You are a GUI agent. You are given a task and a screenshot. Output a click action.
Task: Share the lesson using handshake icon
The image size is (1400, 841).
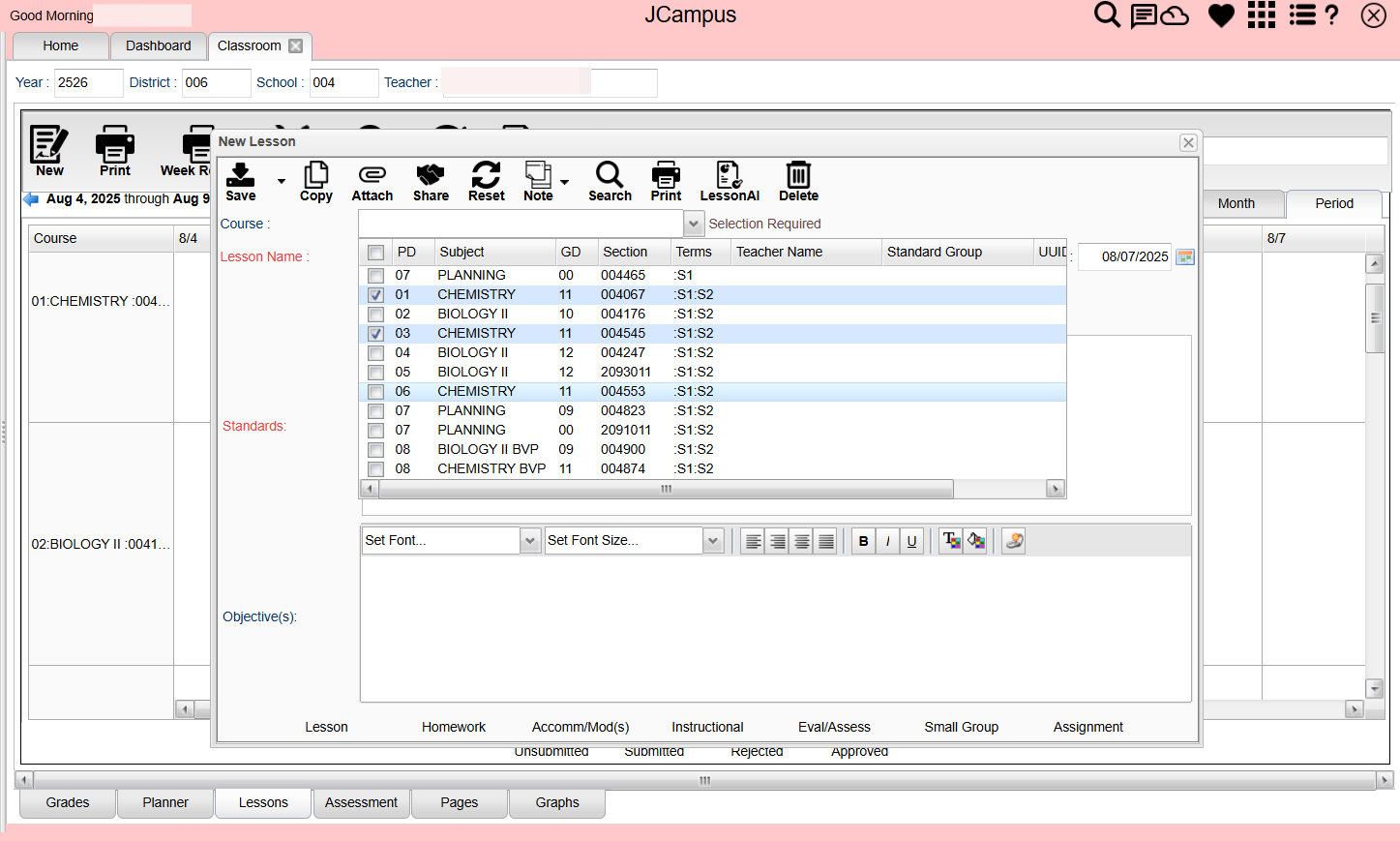[x=431, y=181]
